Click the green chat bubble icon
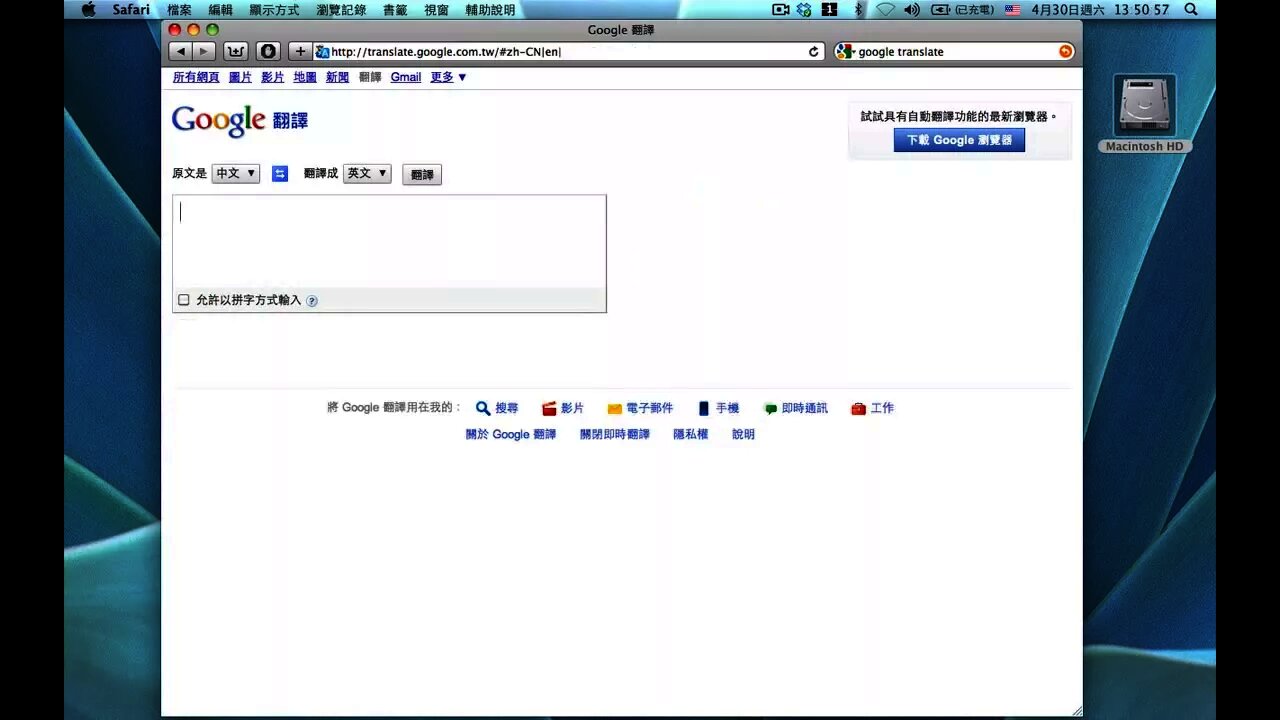Viewport: 1280px width, 720px height. pos(770,408)
